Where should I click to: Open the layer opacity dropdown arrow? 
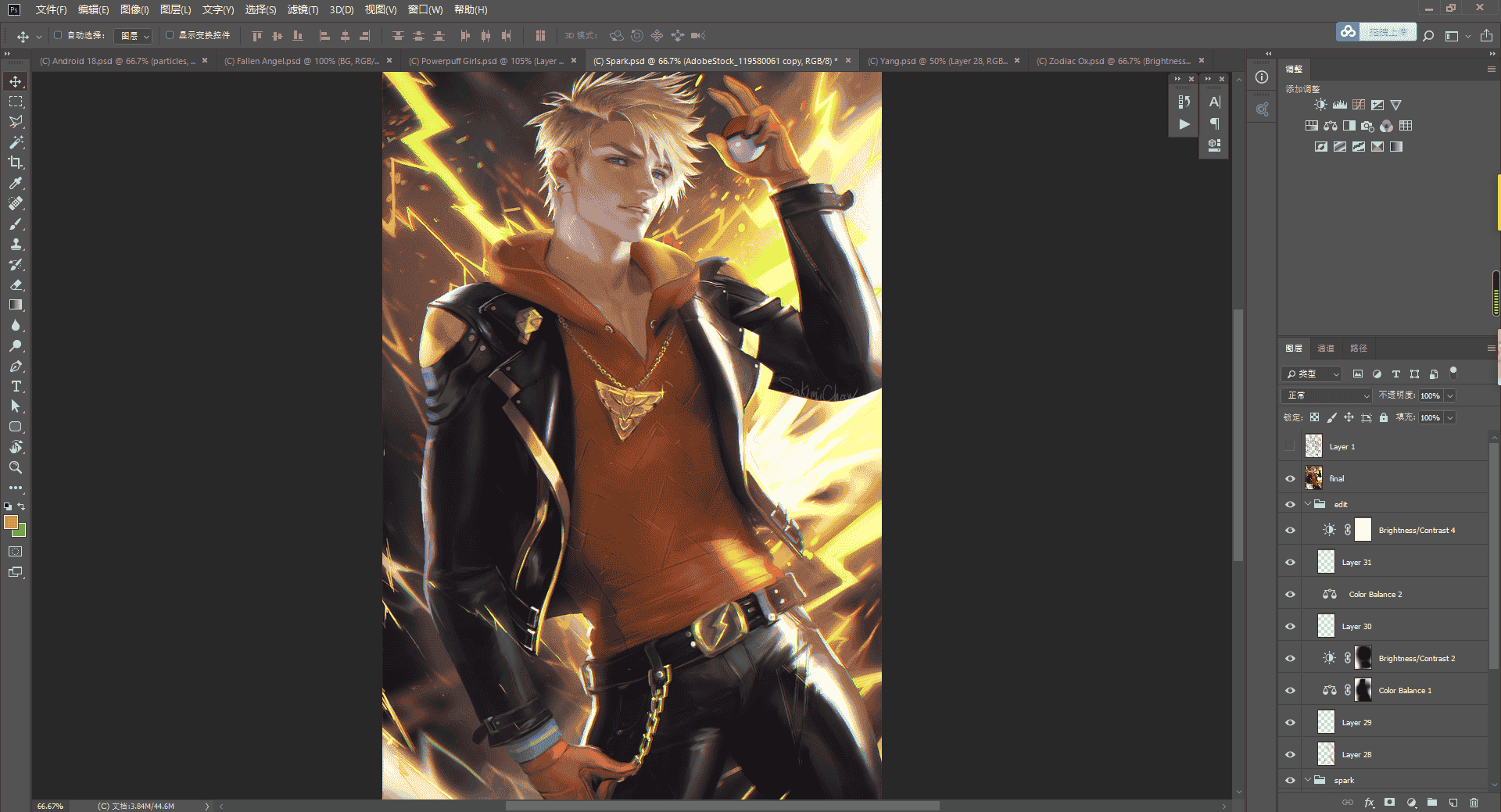coord(1450,395)
